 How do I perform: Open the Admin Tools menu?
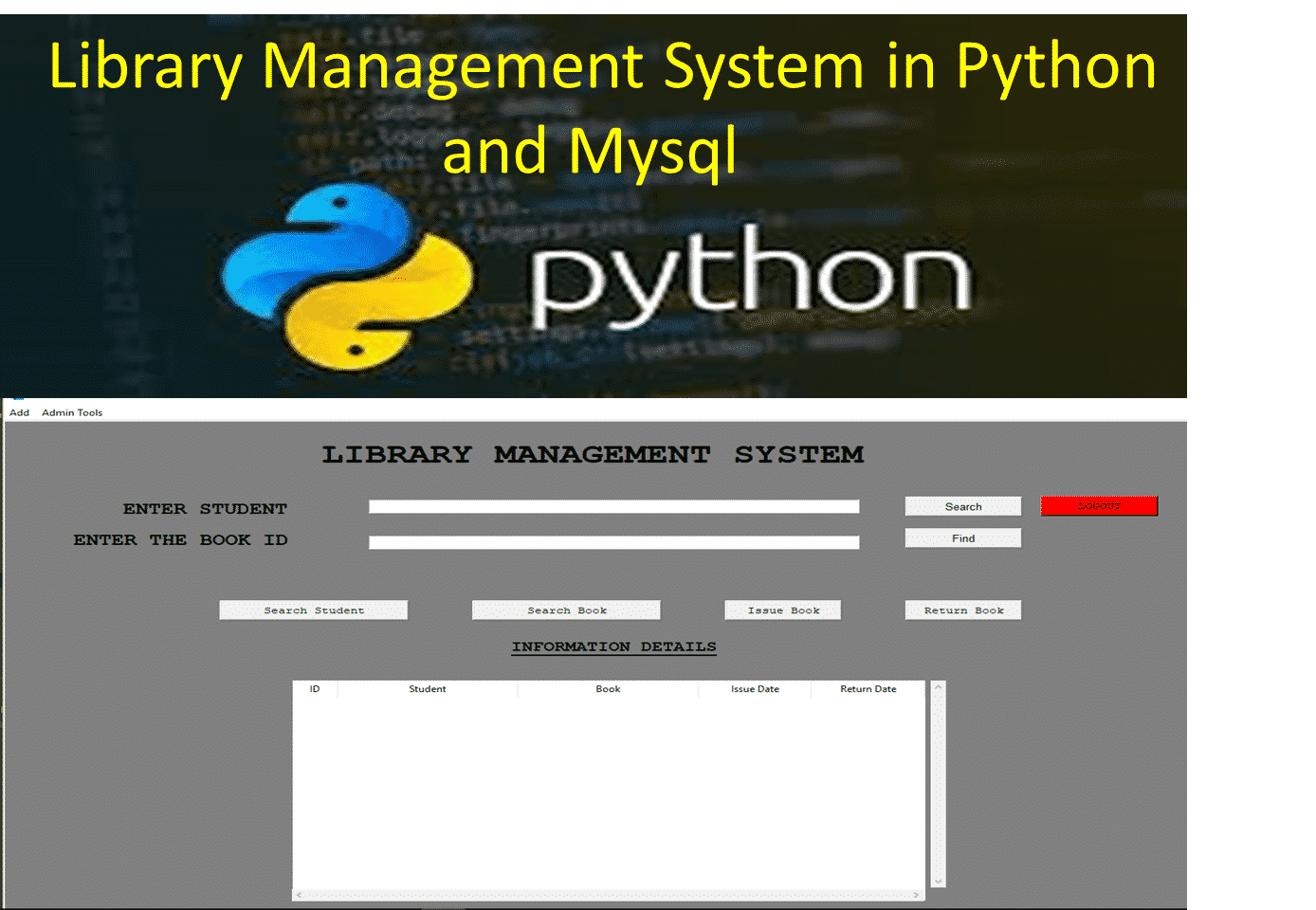pos(72,412)
